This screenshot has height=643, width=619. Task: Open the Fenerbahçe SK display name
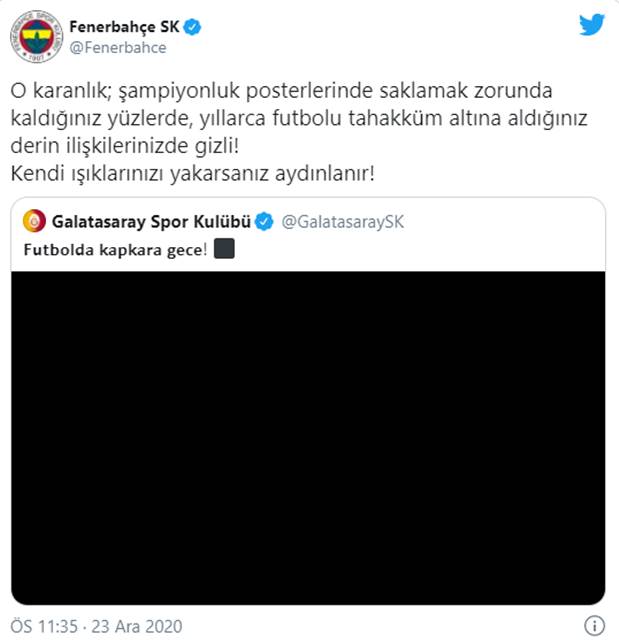tap(124, 27)
